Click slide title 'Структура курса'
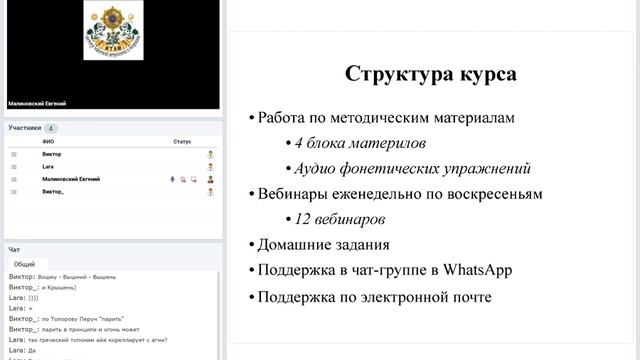Image resolution: width=640 pixels, height=360 pixels. [x=431, y=74]
